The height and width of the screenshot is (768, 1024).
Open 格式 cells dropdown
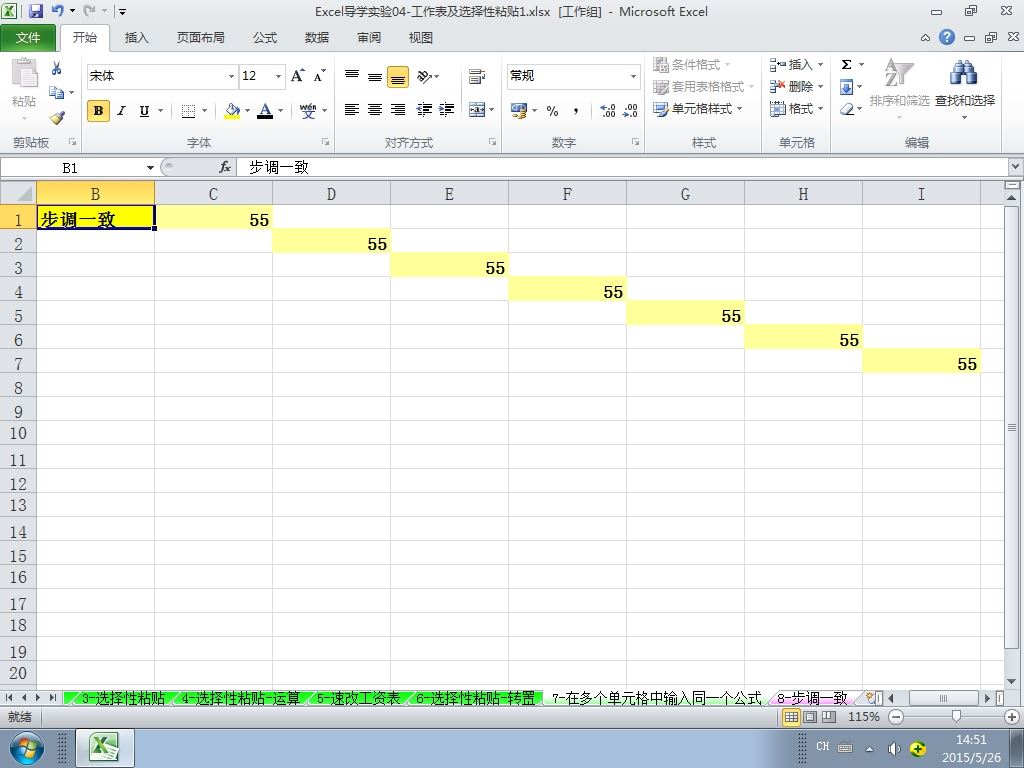tap(797, 108)
